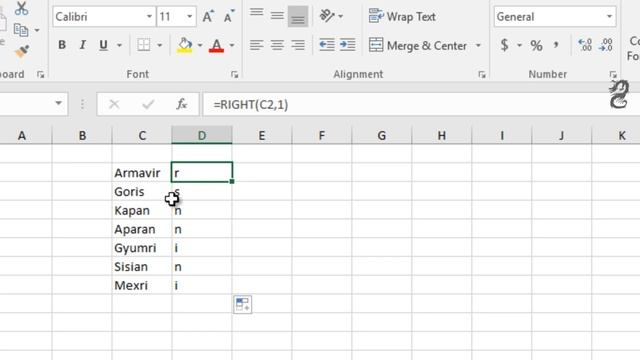Click cell containing Sisian

click(142, 267)
